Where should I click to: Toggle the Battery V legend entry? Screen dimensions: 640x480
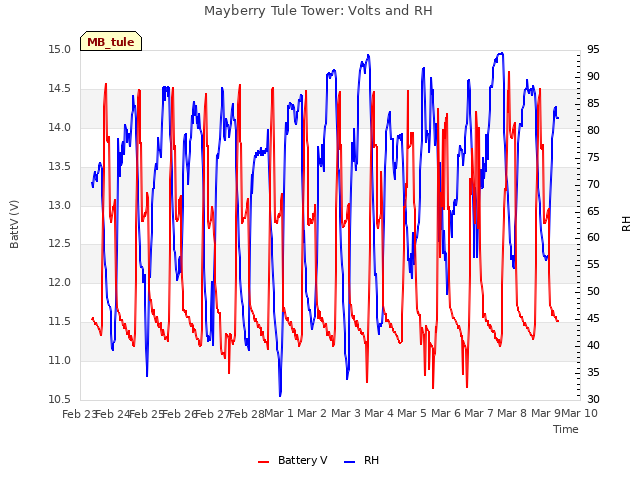click(x=293, y=460)
